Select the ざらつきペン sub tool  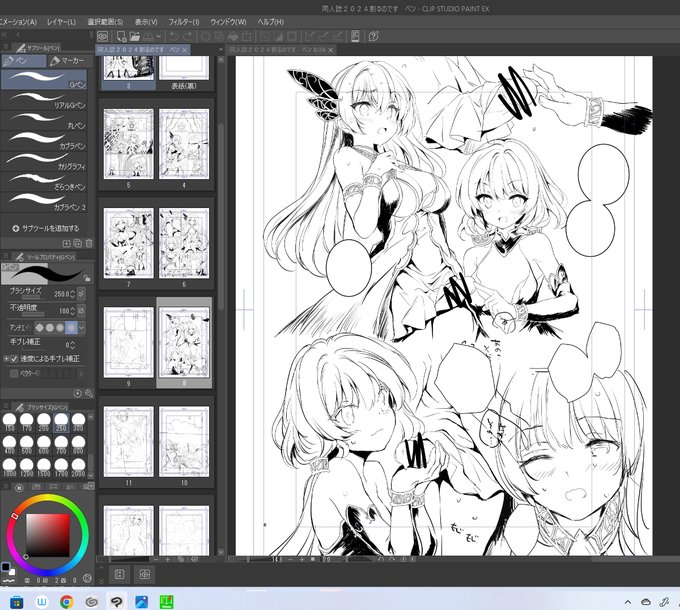pos(44,182)
